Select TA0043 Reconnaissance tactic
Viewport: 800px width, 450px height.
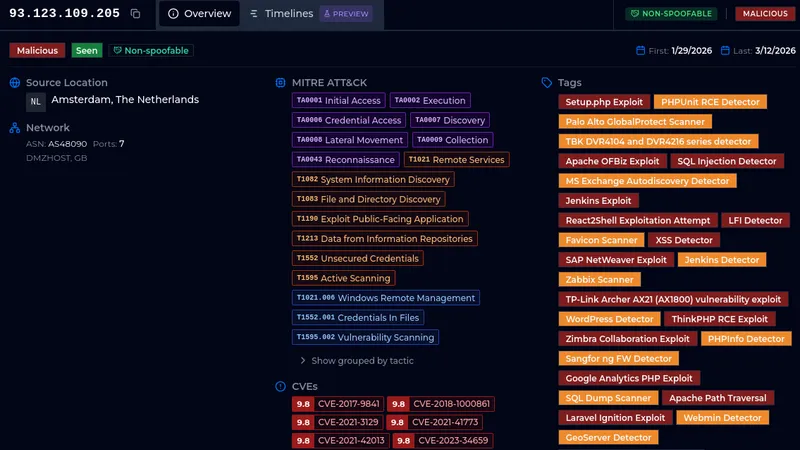(x=345, y=160)
